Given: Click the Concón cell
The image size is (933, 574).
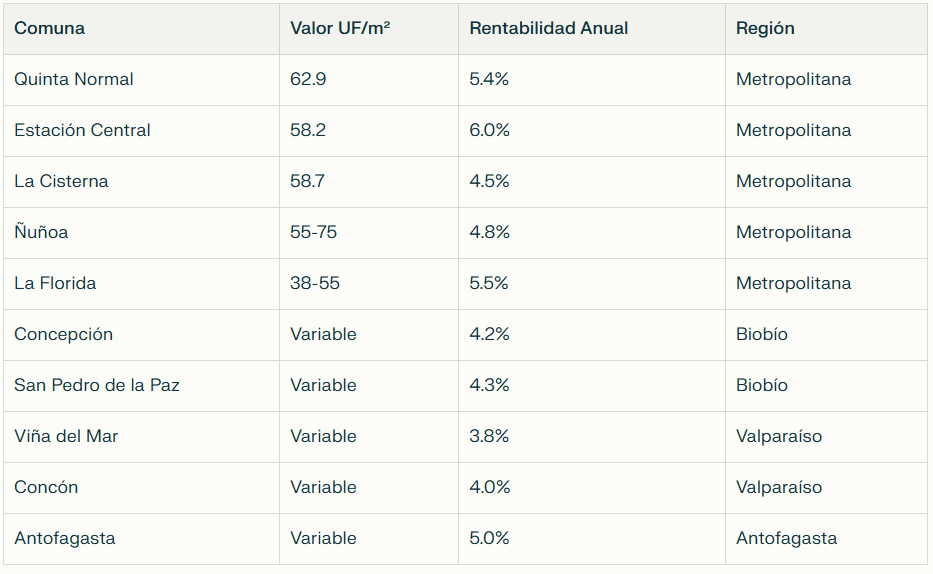Looking at the screenshot, I should (x=46, y=487).
